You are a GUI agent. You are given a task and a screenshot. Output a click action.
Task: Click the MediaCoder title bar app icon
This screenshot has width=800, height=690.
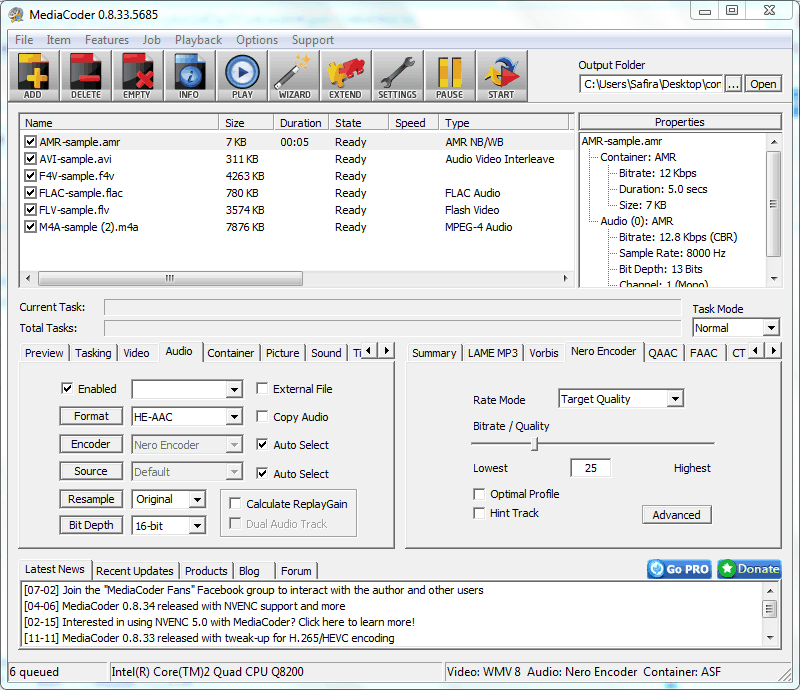tap(16, 14)
